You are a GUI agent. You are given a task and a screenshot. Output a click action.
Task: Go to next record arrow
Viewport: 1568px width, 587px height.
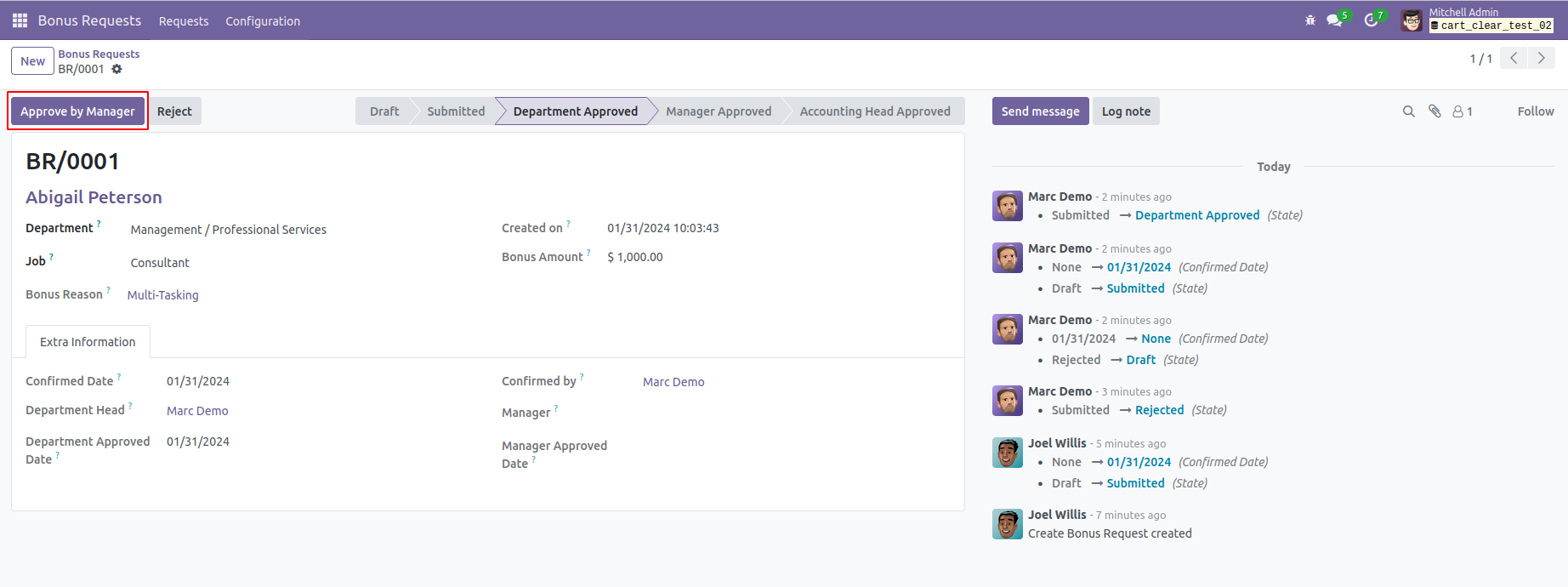(x=1541, y=59)
